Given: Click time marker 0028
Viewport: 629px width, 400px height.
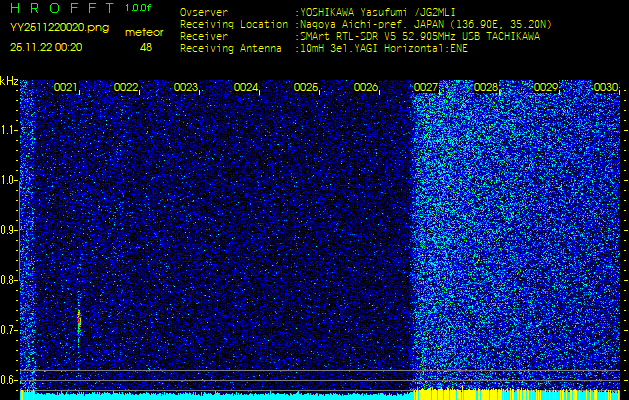Looking at the screenshot, I should tap(486, 87).
